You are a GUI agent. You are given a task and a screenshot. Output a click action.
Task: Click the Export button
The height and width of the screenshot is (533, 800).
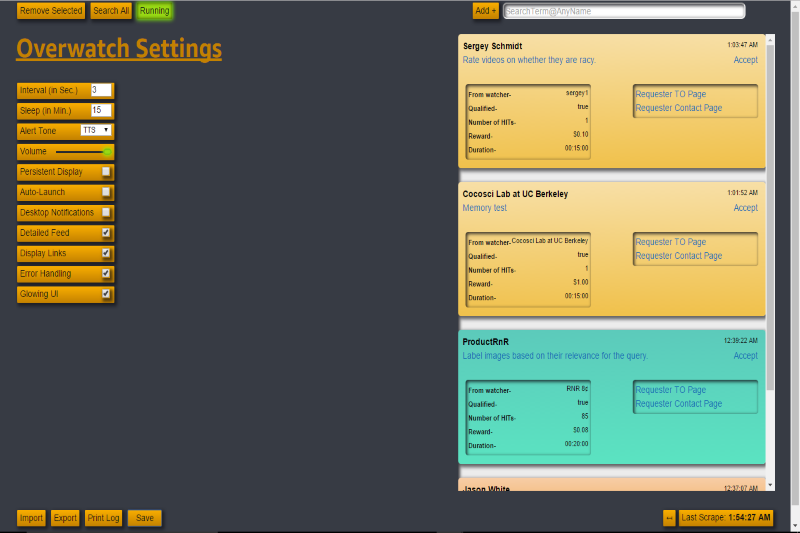[65, 518]
